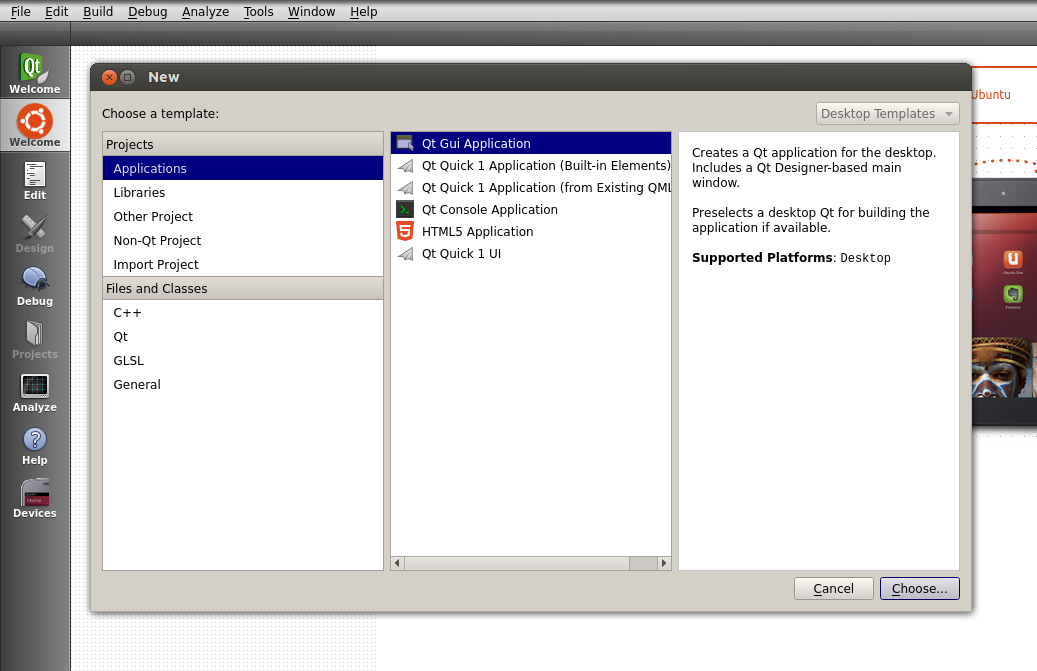Viewport: 1037px width, 671px height.
Task: Cancel the New dialog
Action: pos(833,589)
